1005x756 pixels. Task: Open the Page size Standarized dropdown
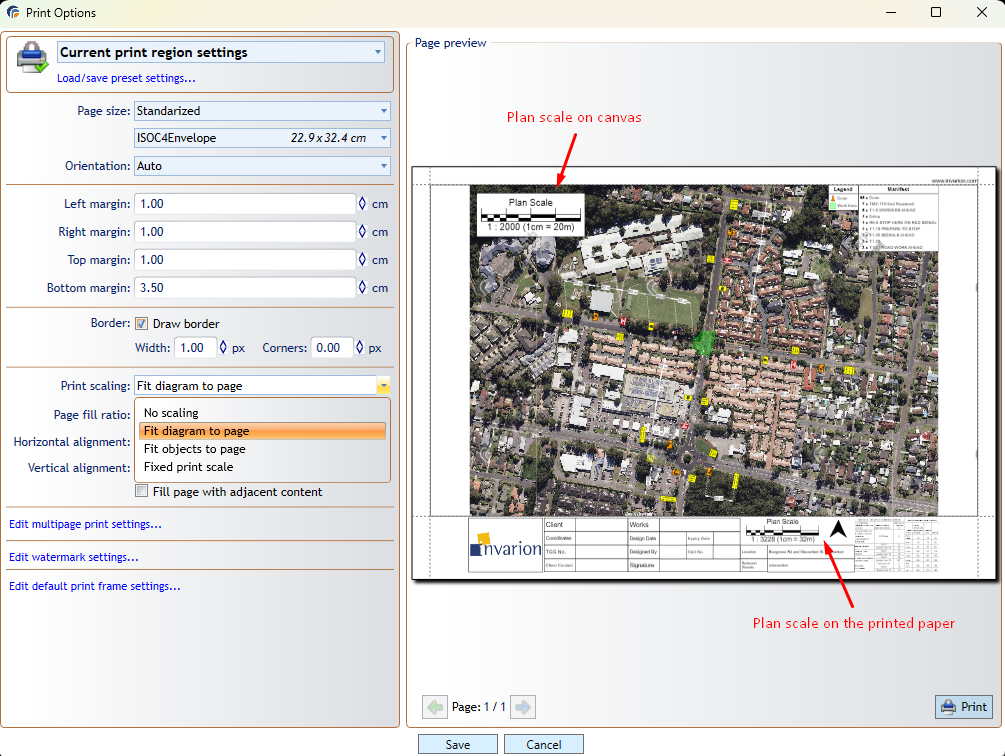point(262,111)
